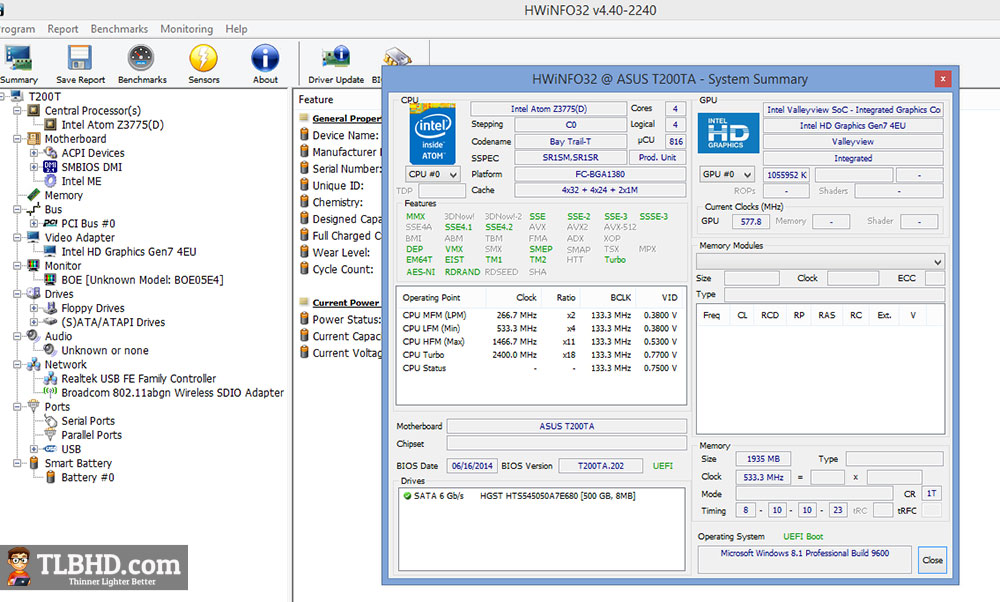The image size is (1000, 602).
Task: Open Driver Update toolbar icon
Action: pos(335,57)
